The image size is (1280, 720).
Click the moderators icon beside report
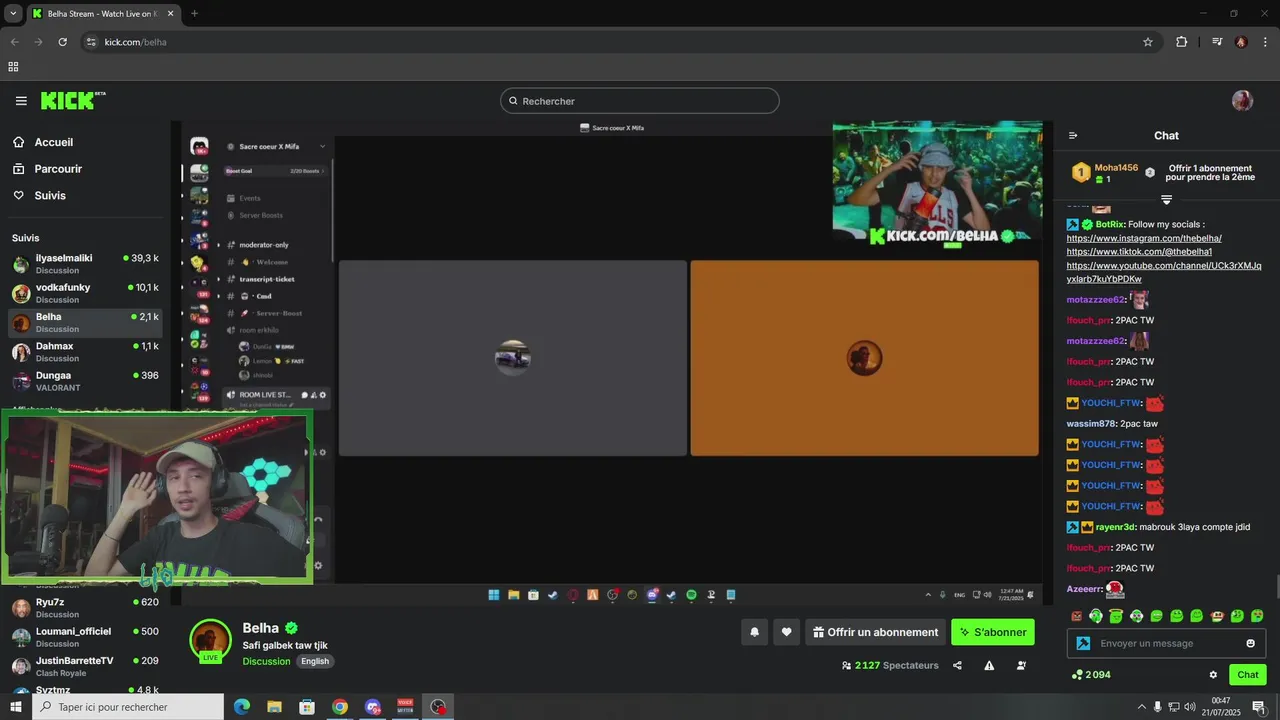click(x=1021, y=665)
